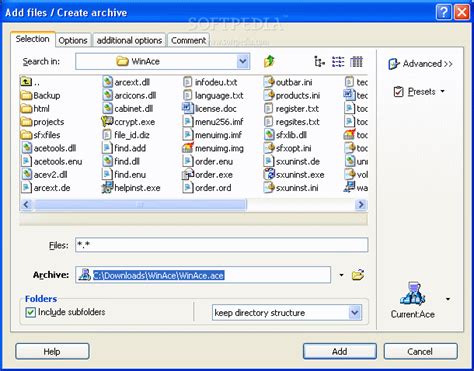474x371 pixels.
Task: Click the dialog help question mark button
Action: [x=444, y=13]
